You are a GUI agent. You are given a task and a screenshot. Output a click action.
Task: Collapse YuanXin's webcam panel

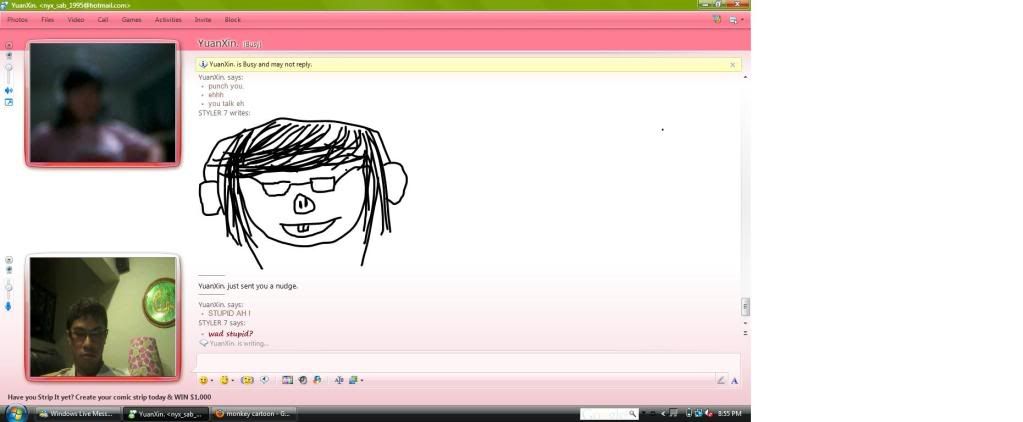pyautogui.click(x=8, y=46)
